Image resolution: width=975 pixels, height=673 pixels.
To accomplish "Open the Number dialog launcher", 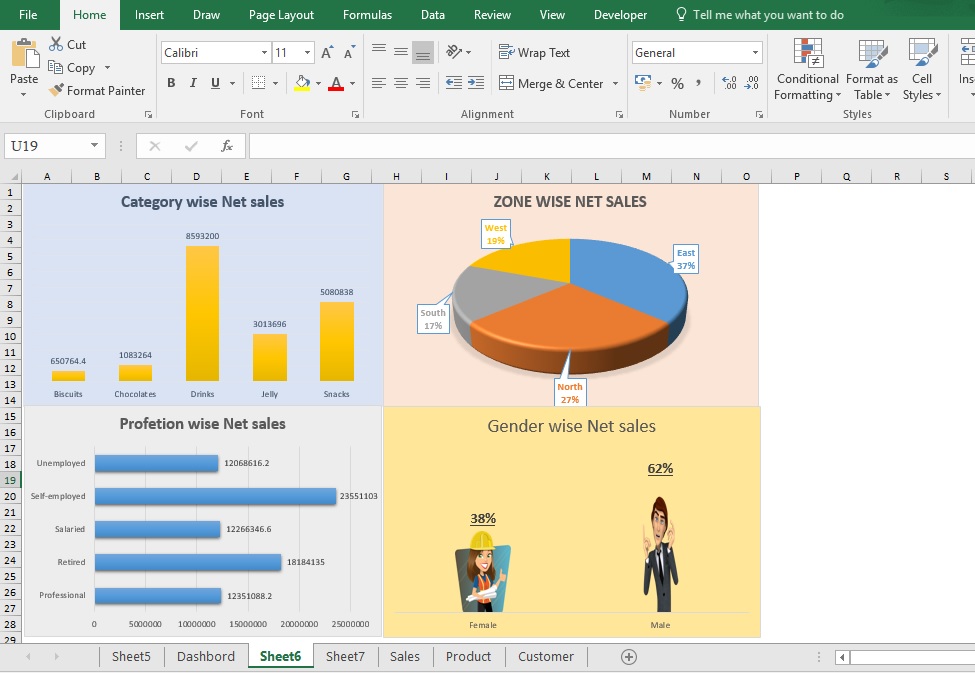I will tap(759, 114).
